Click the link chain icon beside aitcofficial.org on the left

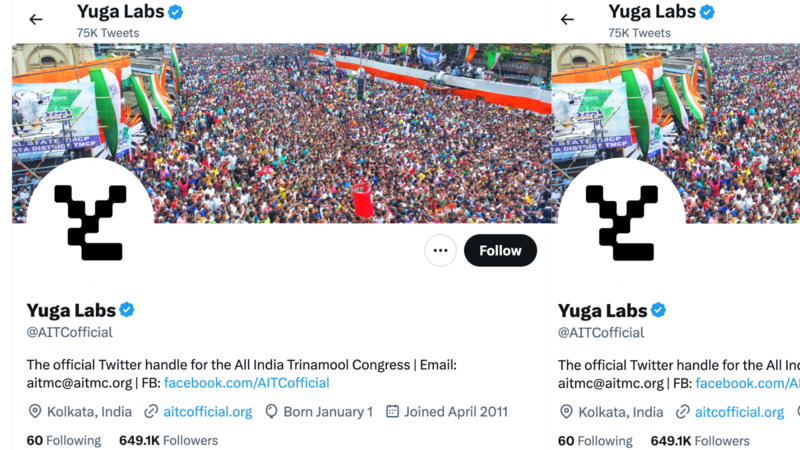click(x=151, y=411)
